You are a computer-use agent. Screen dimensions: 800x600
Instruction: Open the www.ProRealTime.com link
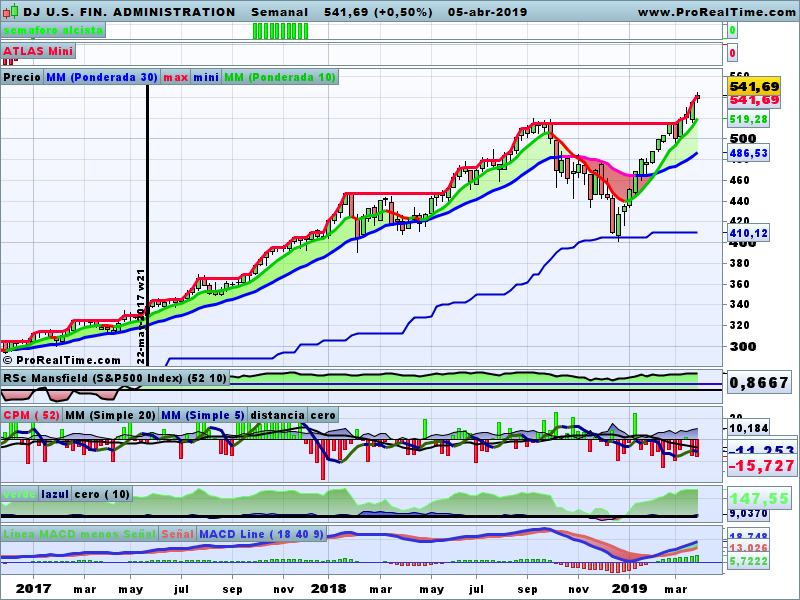[717, 12]
